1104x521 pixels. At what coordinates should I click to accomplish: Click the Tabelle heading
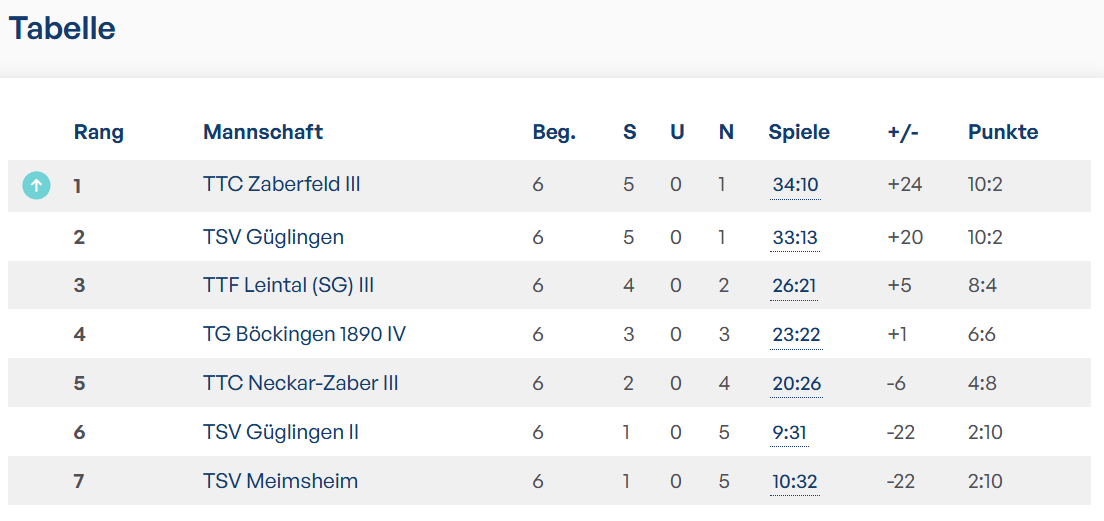(x=62, y=29)
